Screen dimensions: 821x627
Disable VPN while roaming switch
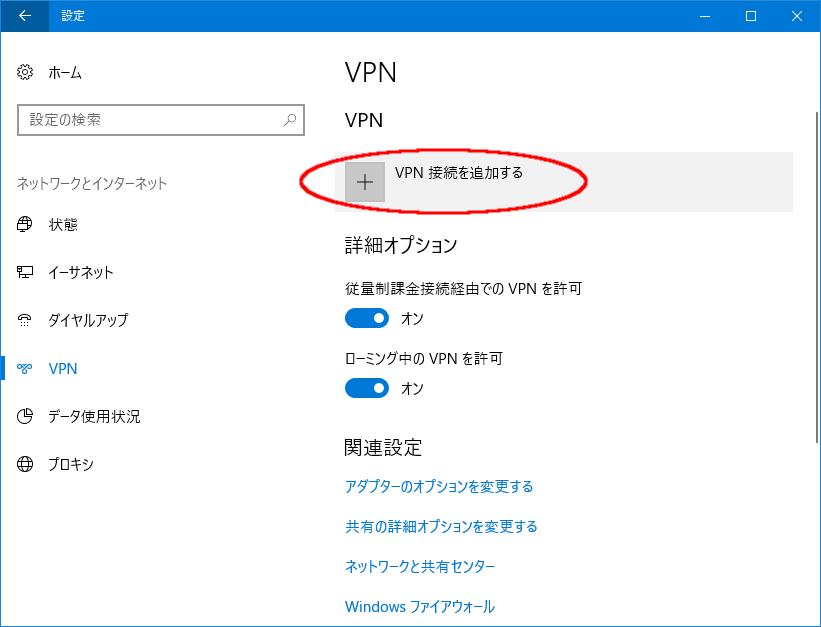367,388
